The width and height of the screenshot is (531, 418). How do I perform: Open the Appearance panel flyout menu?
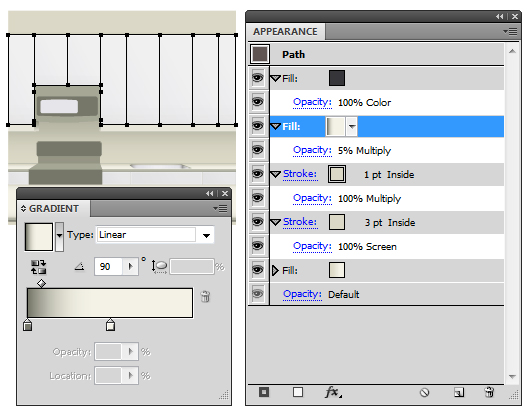pyautogui.click(x=510, y=32)
